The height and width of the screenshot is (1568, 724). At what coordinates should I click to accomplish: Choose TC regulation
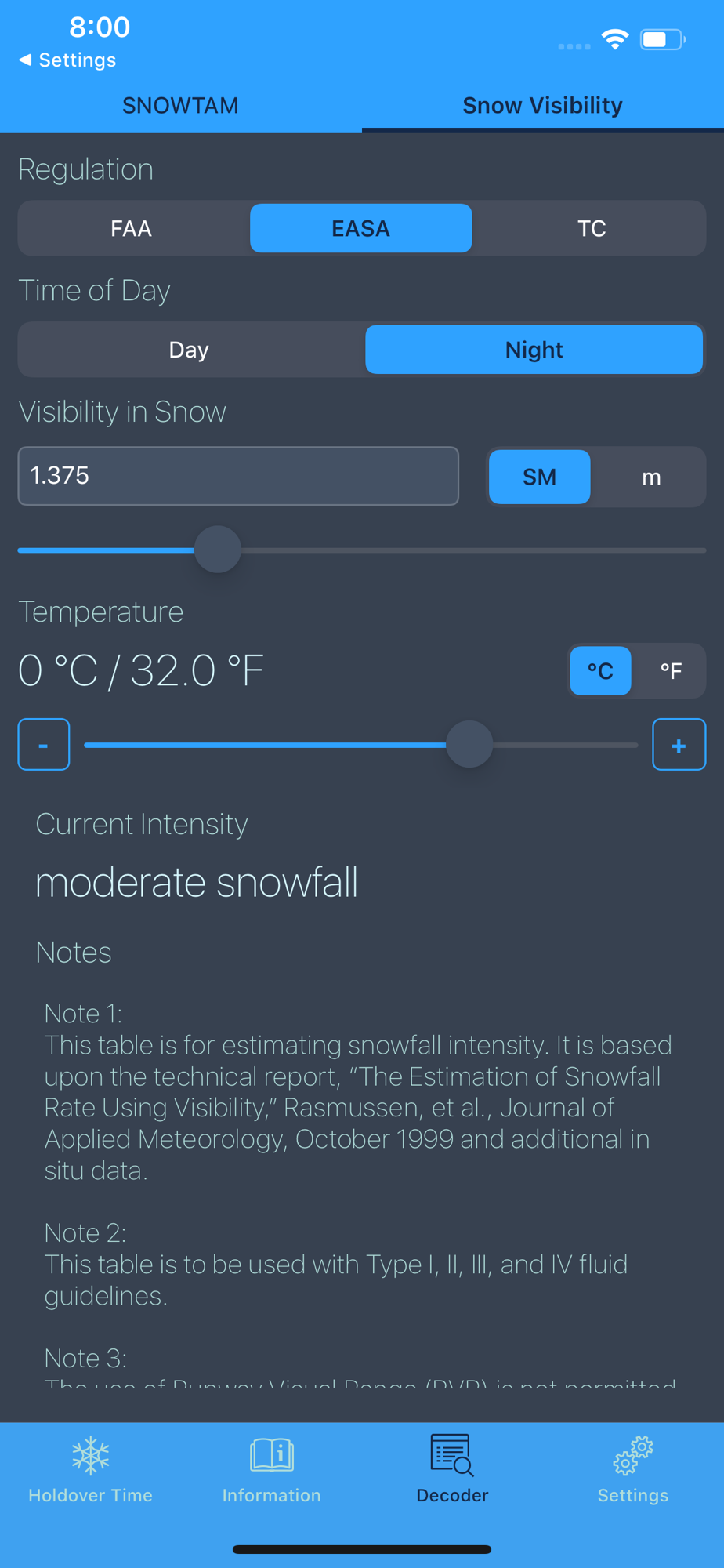tap(592, 228)
